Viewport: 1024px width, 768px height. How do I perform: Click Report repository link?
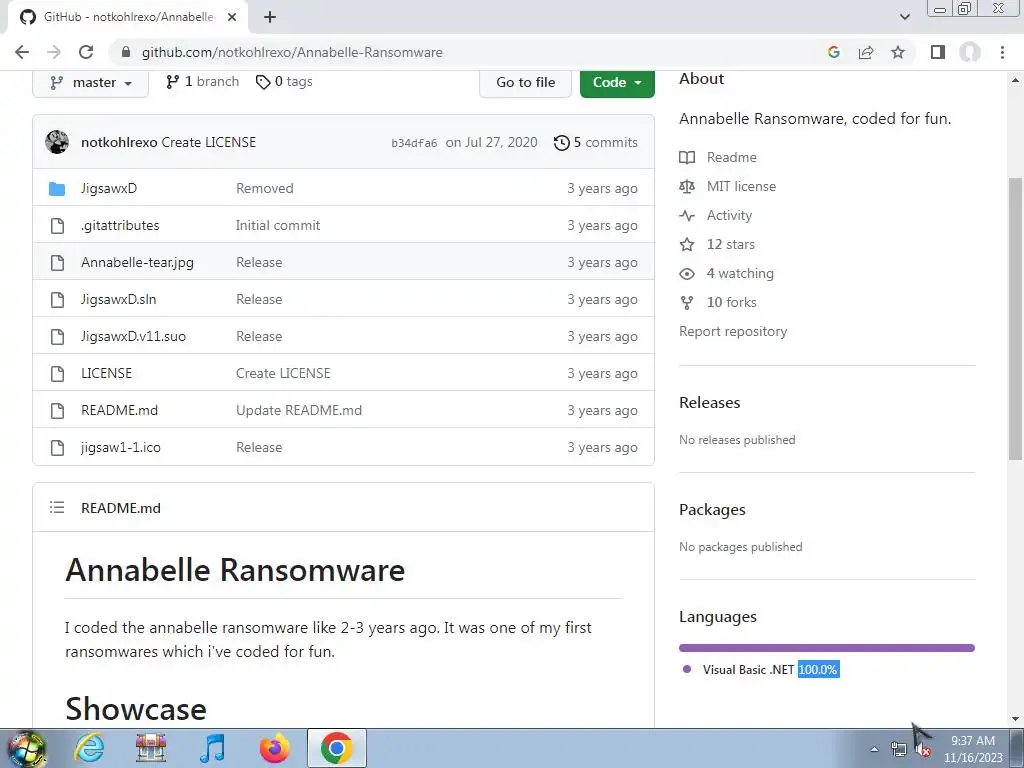733,332
